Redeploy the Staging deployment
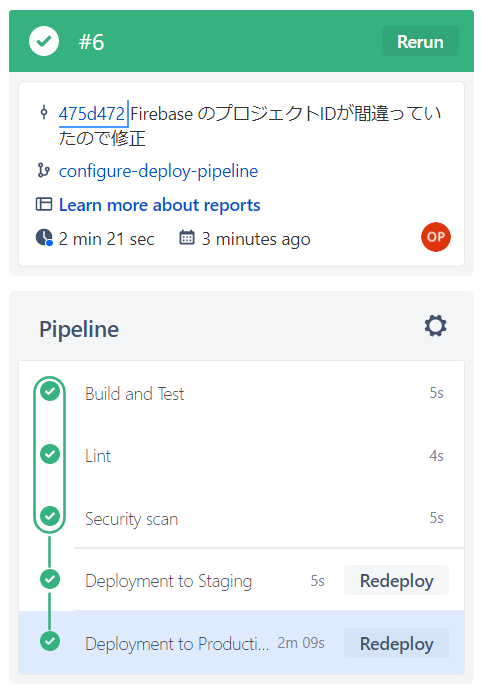 point(396,581)
